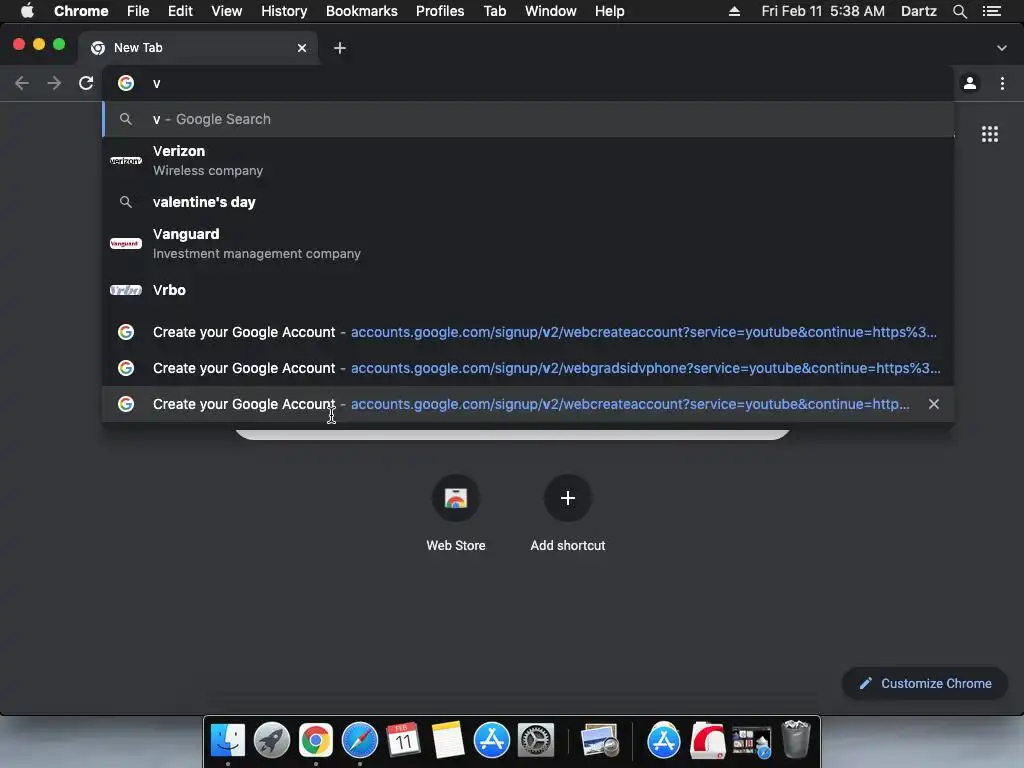Open the webgradsidvphone Google Account link
This screenshot has width=1024, height=768.
click(x=528, y=368)
